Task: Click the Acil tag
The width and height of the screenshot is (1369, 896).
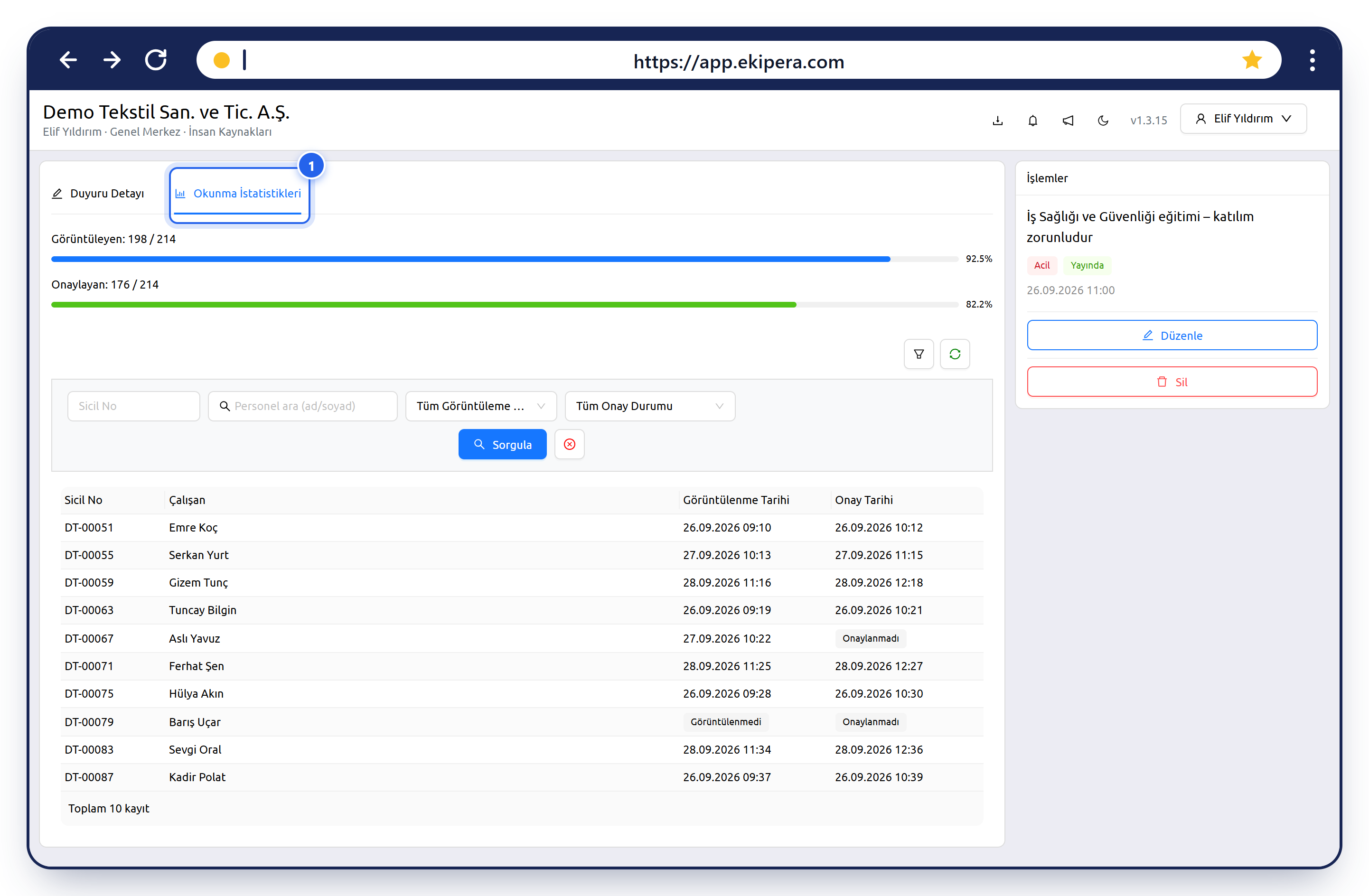Action: click(x=1042, y=265)
